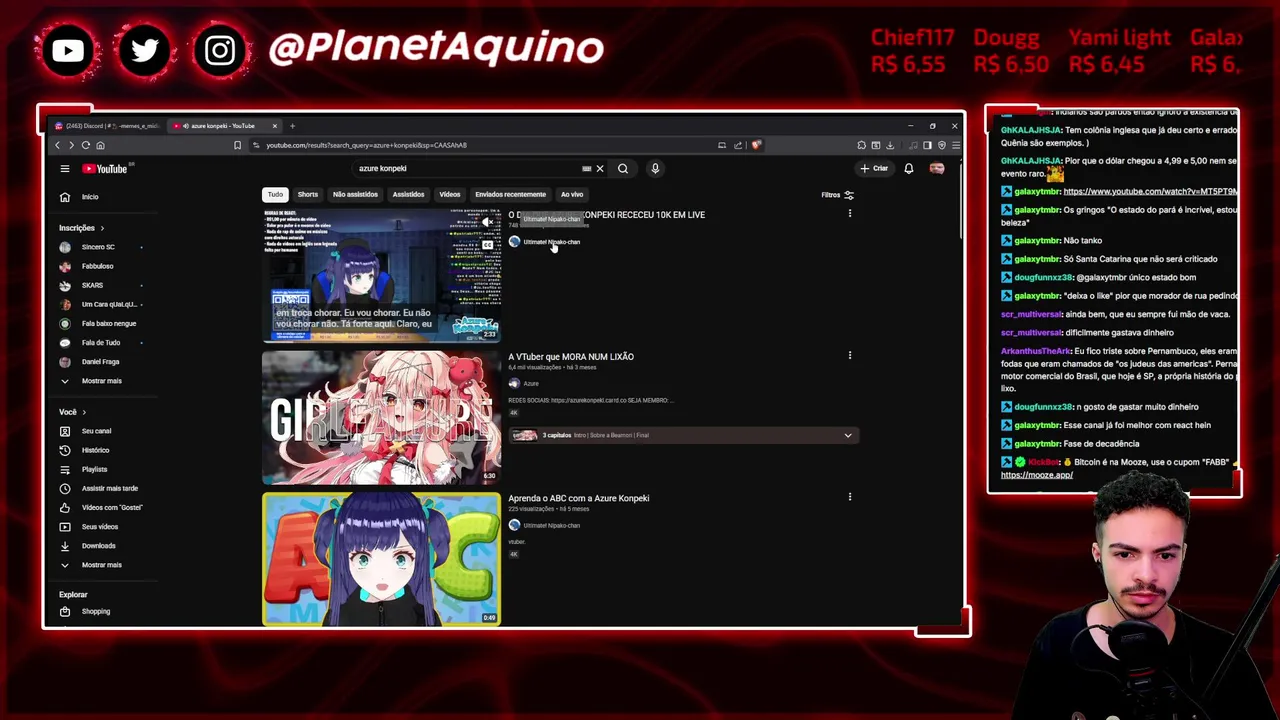The width and height of the screenshot is (1280, 720).
Task: Play the ABC Azure Konpeki thumbnail
Action: pyautogui.click(x=381, y=558)
